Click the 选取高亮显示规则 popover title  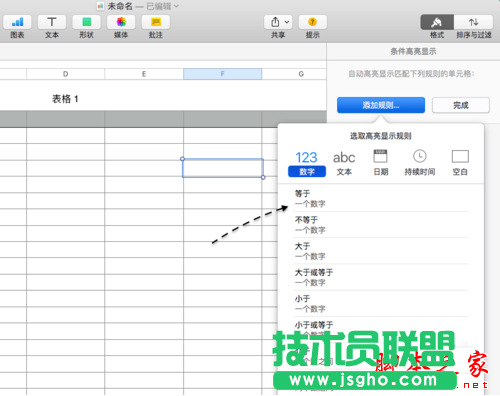(381, 136)
